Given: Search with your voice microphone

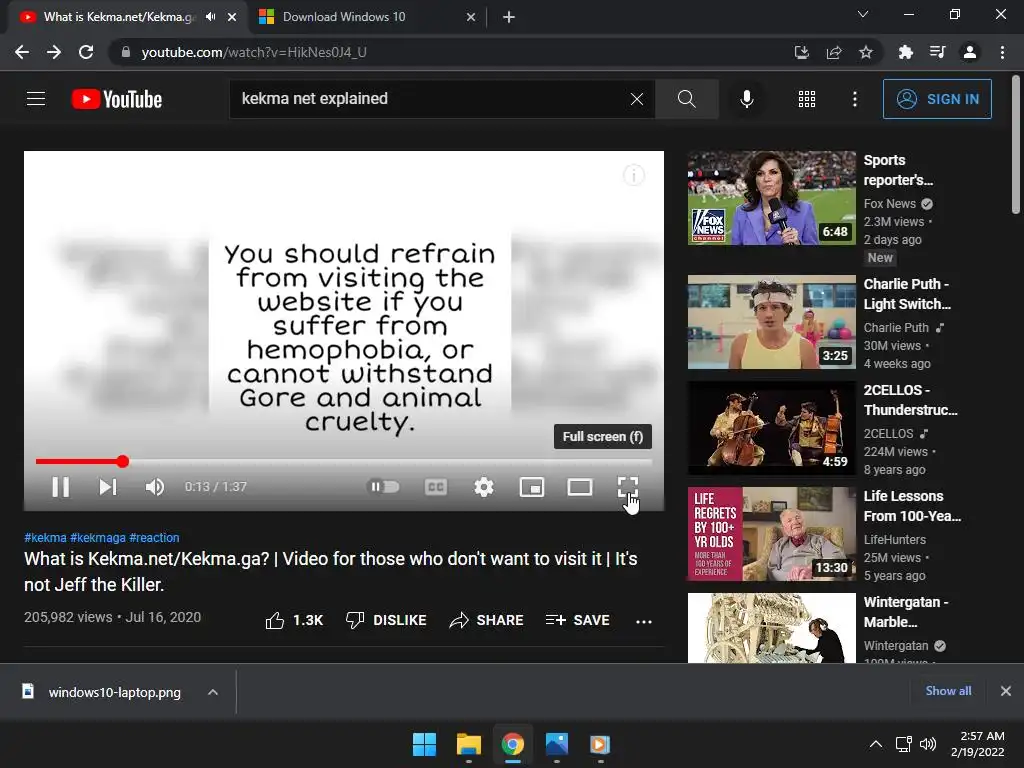Looking at the screenshot, I should coord(746,99).
